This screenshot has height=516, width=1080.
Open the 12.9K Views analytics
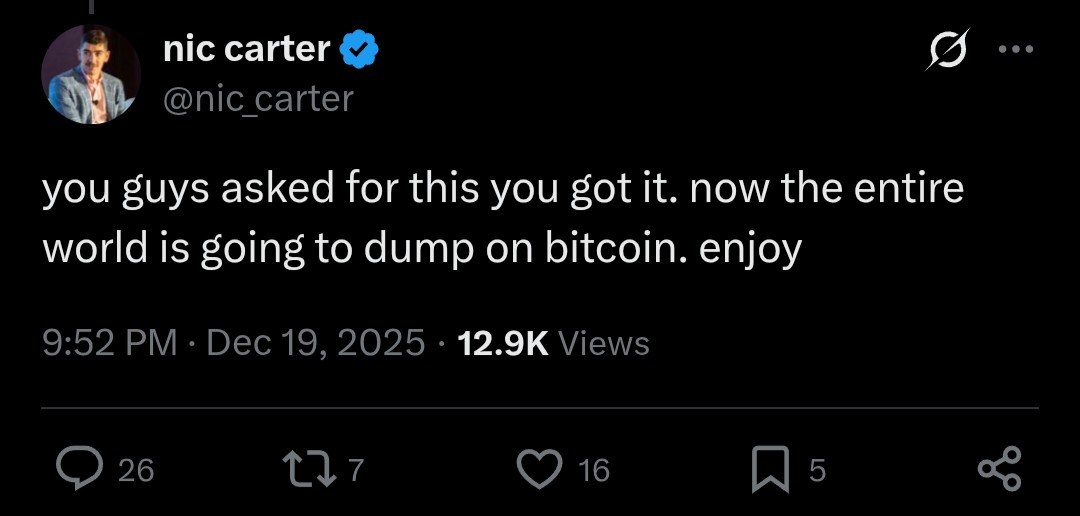coord(553,343)
